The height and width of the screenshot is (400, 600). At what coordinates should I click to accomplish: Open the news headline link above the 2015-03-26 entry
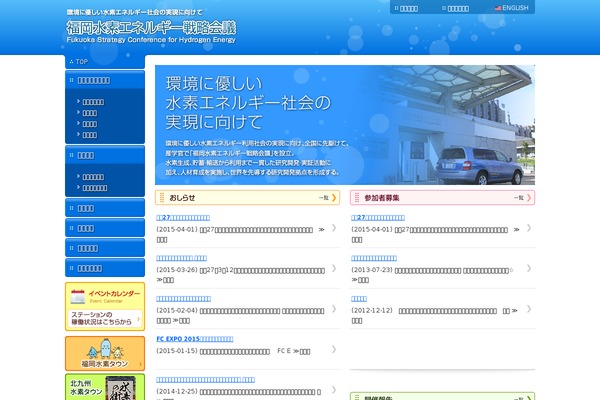(181, 258)
